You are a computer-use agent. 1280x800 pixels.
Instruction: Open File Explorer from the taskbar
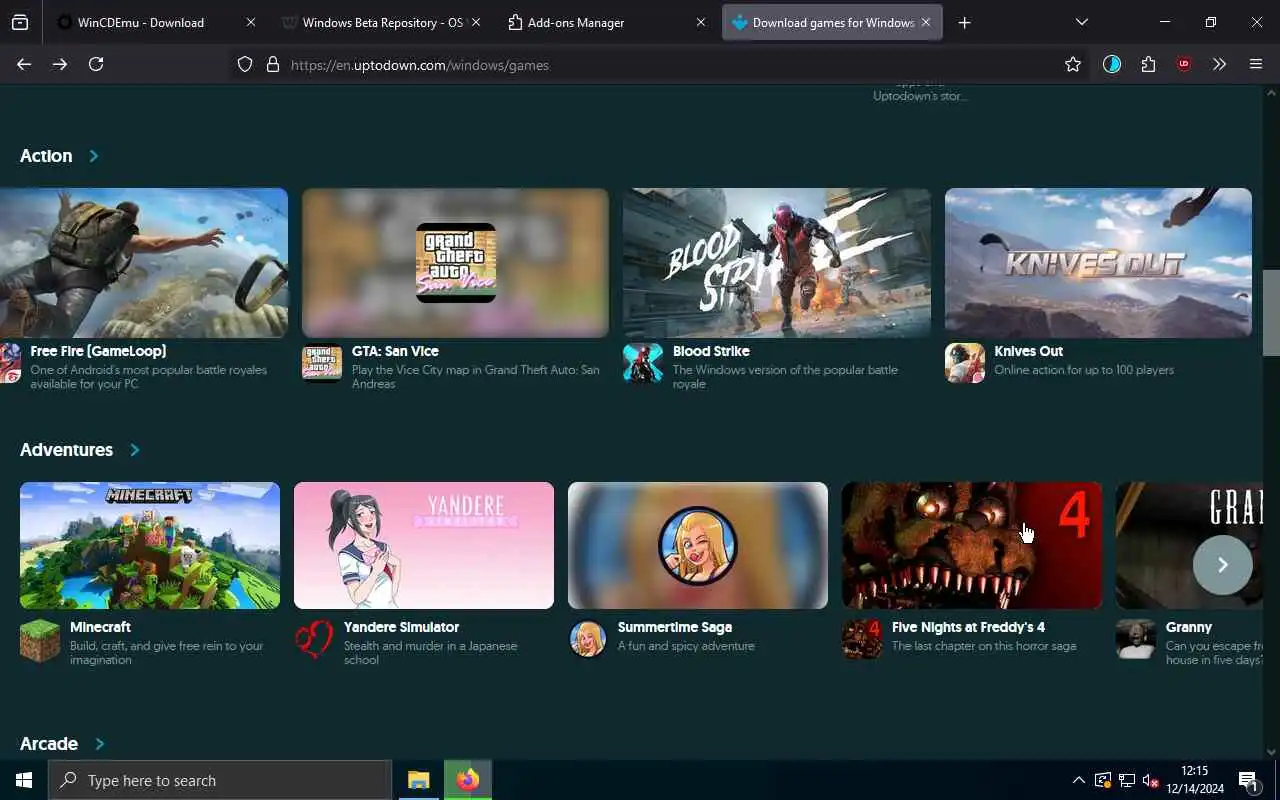(418, 780)
